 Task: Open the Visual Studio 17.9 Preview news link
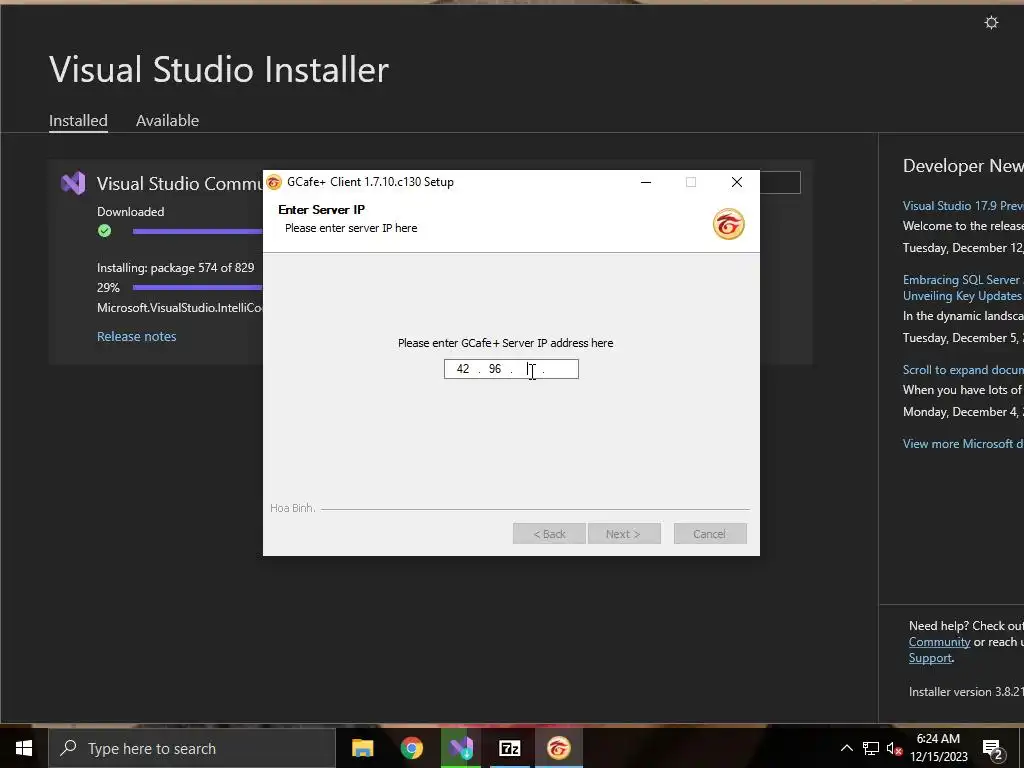pos(963,206)
